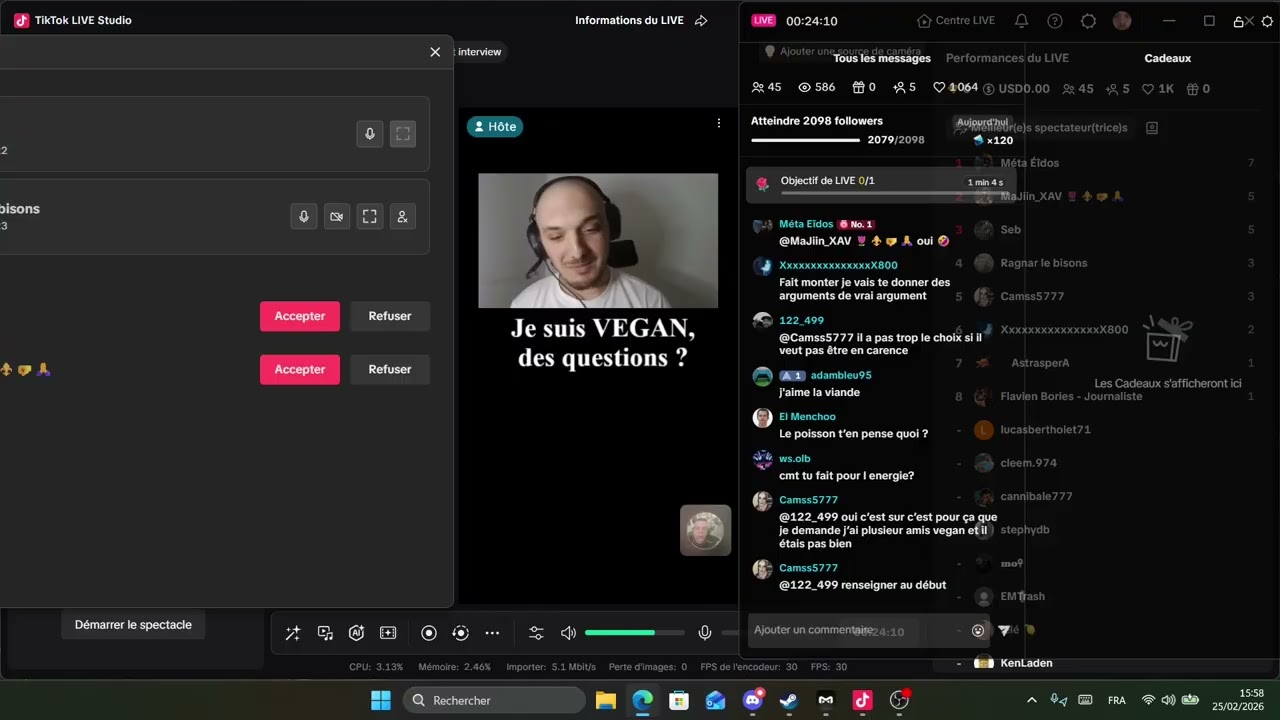Toggle the unlock padlock icon
1280x720 pixels.
point(1239,21)
